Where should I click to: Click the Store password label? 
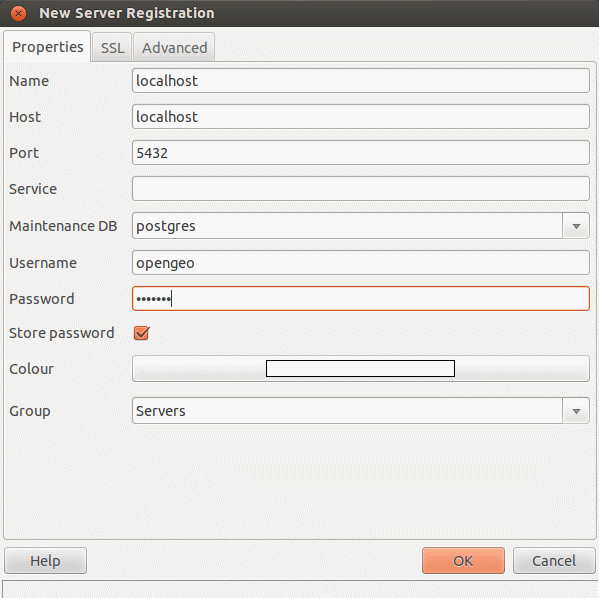[62, 333]
